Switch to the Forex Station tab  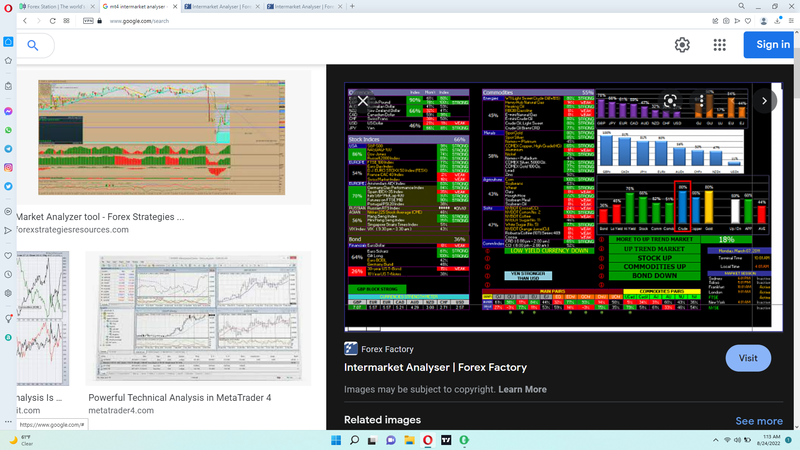click(x=55, y=5)
